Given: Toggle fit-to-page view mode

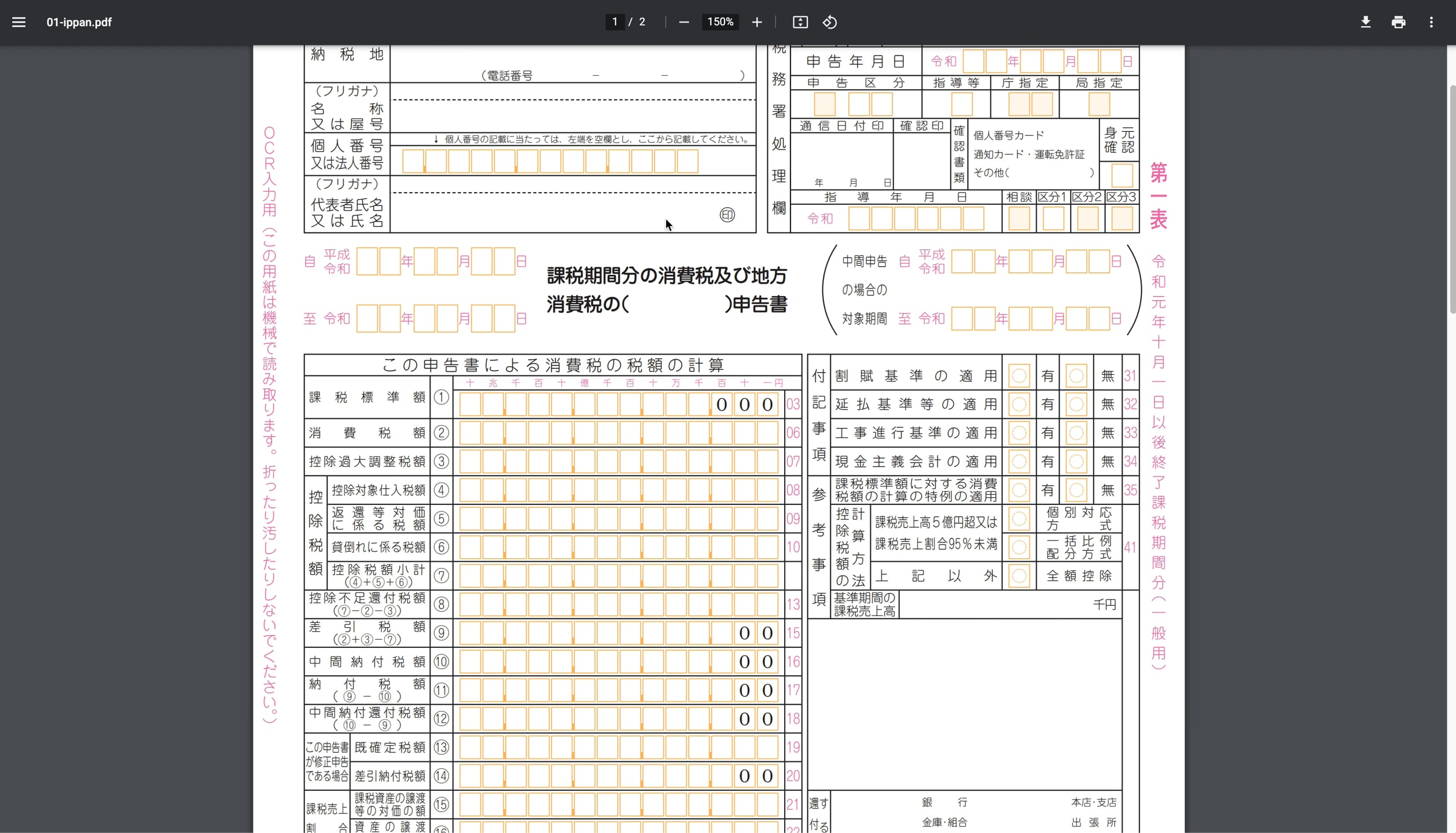Looking at the screenshot, I should [800, 22].
